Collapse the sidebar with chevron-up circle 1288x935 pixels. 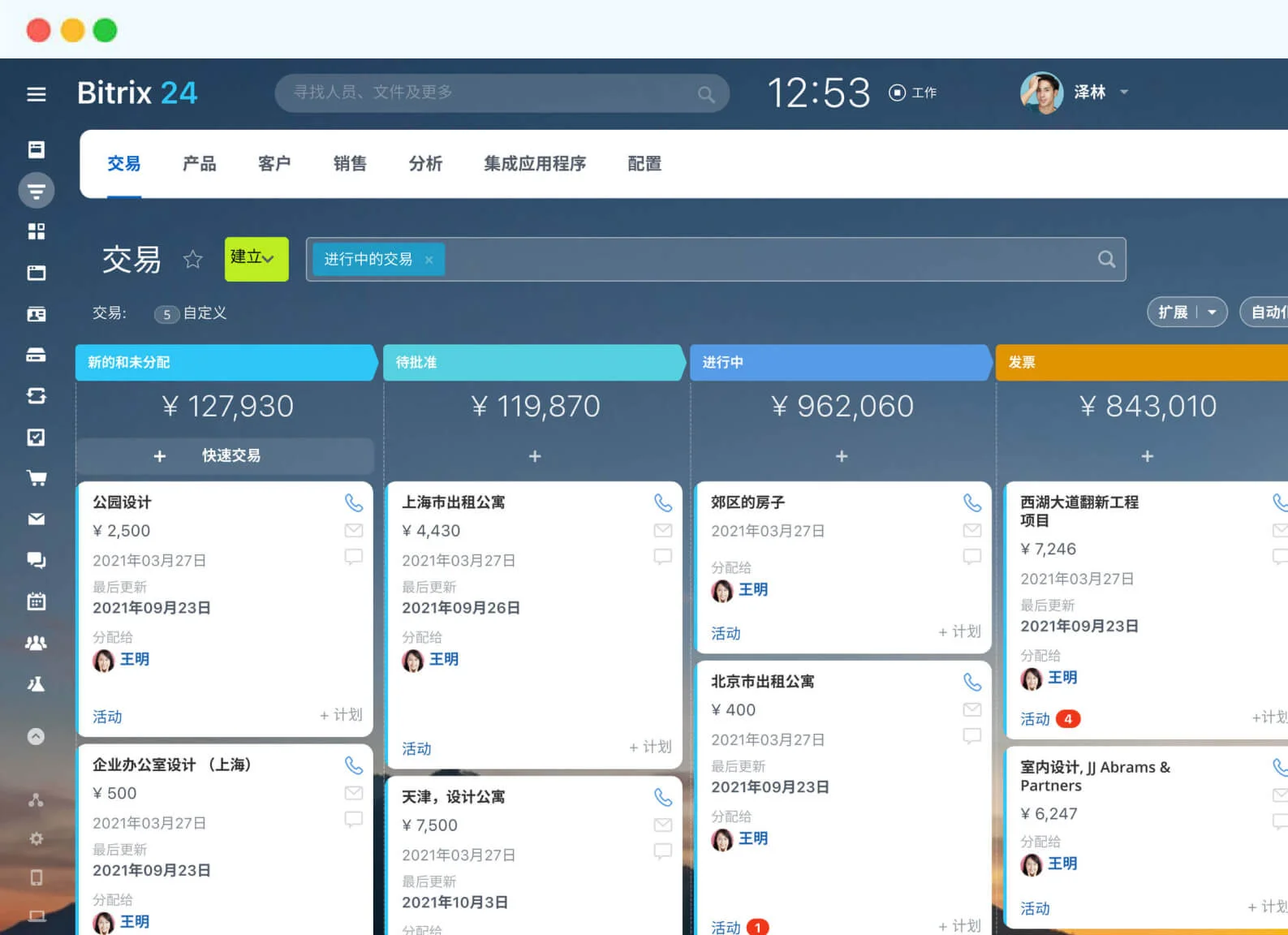(x=37, y=736)
